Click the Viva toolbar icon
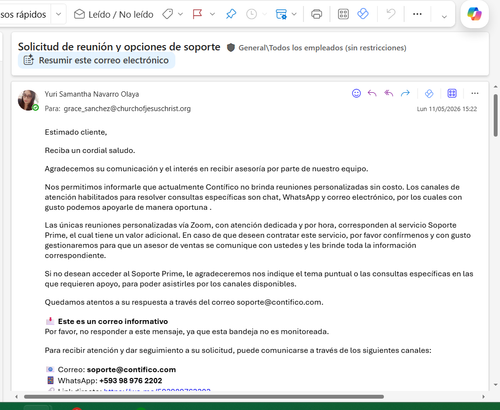 pos(363,14)
